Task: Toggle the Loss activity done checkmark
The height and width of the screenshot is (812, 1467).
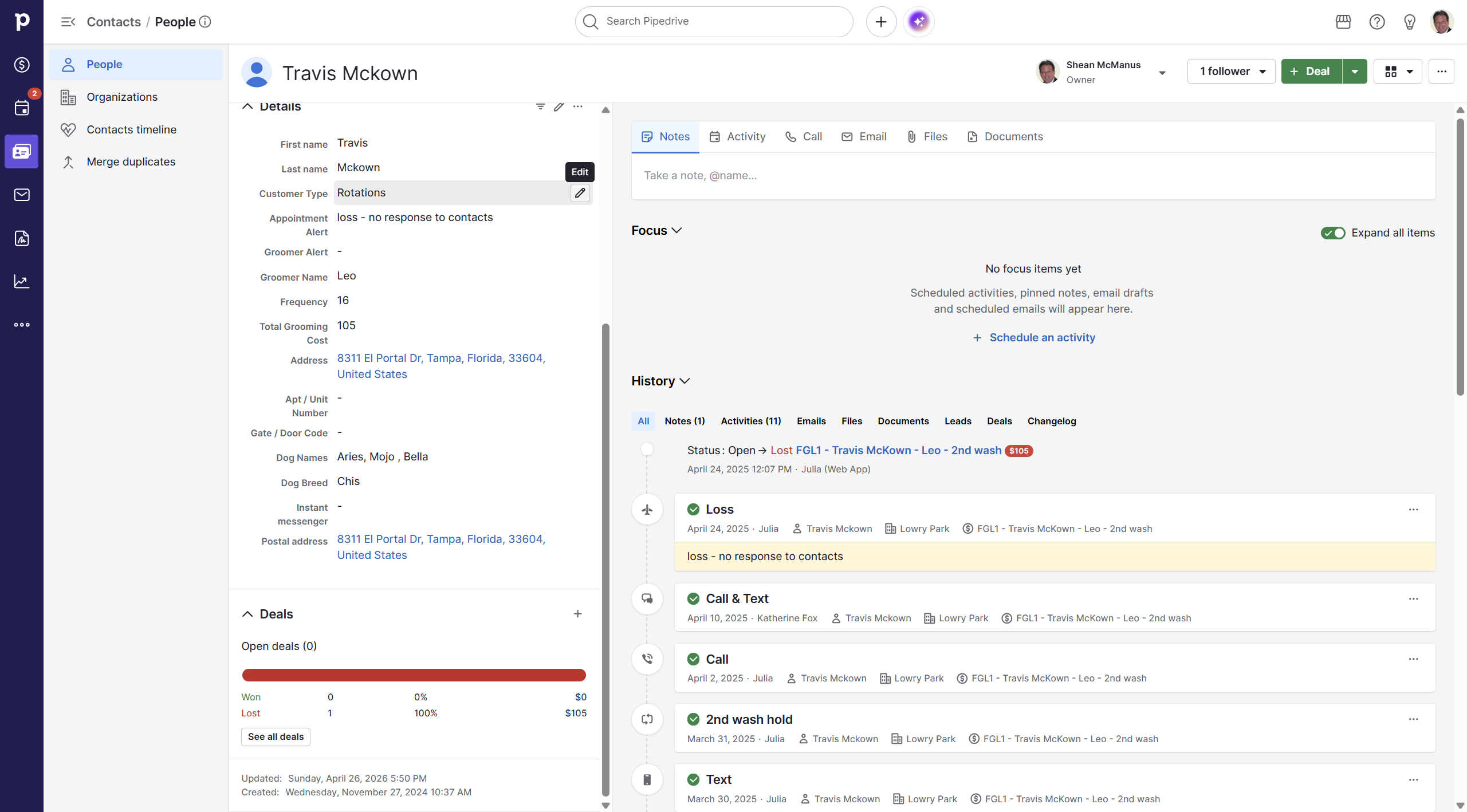Action: tap(693, 509)
